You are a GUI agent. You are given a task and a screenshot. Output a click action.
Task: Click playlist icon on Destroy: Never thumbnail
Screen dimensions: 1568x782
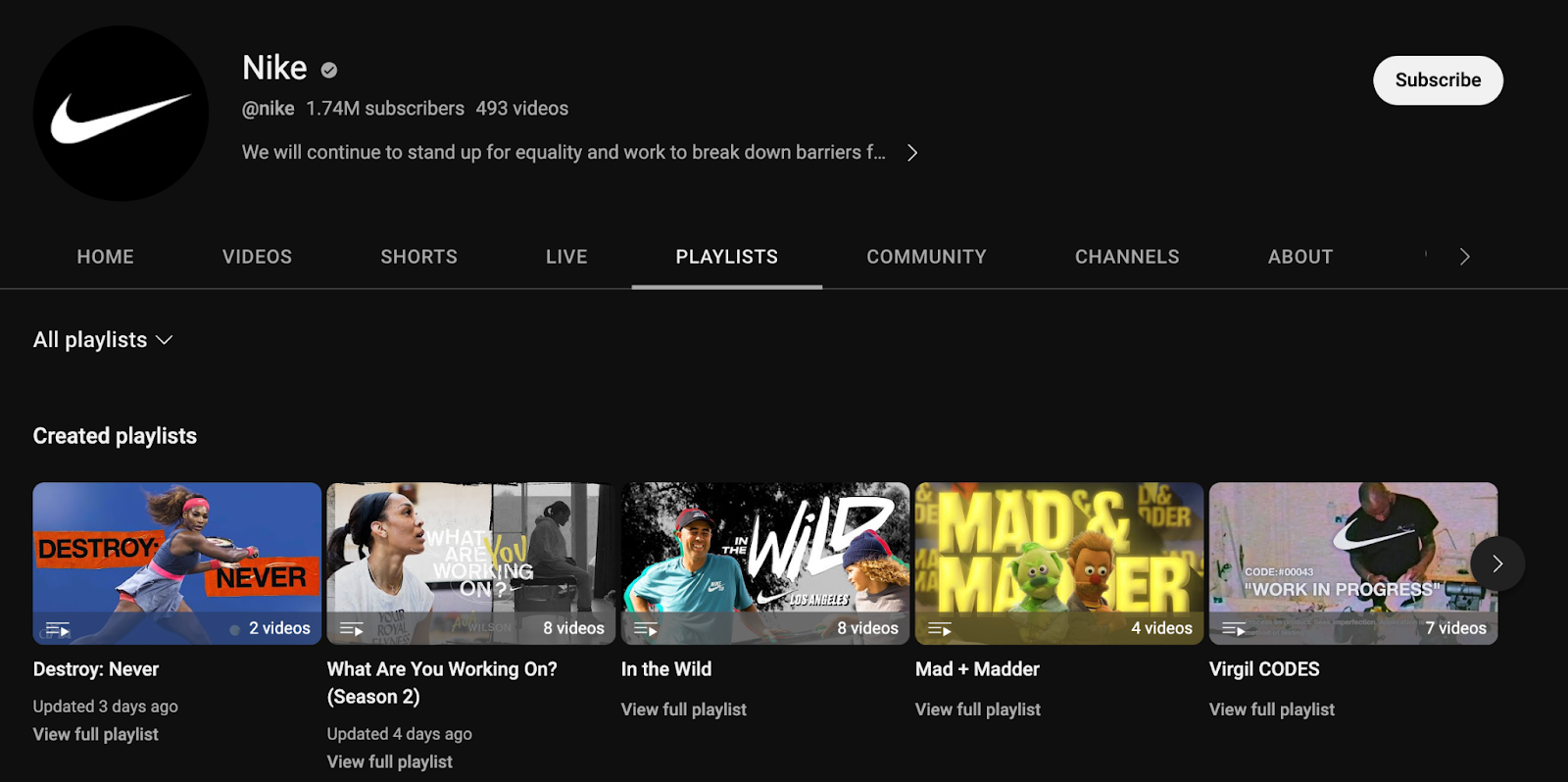[x=58, y=629]
